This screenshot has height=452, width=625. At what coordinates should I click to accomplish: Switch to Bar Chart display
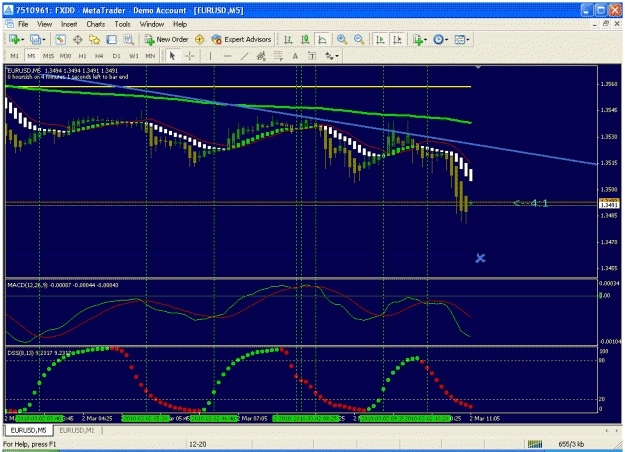click(x=288, y=39)
